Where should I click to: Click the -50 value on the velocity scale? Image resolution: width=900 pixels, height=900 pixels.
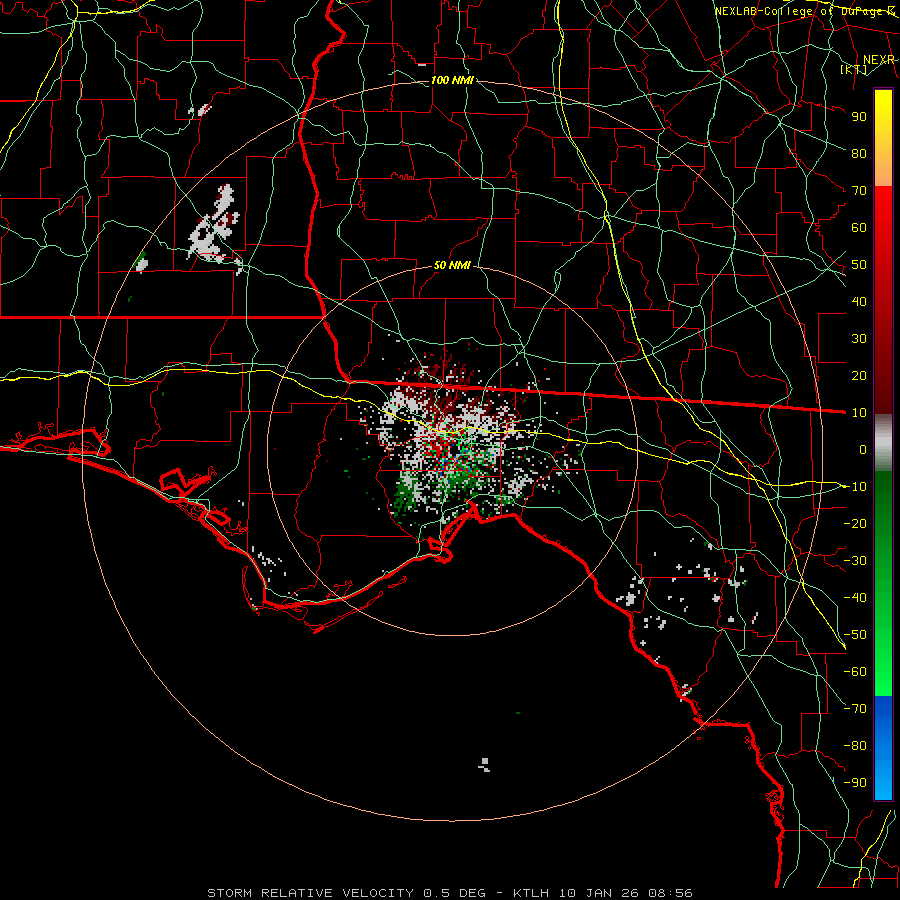[855, 635]
